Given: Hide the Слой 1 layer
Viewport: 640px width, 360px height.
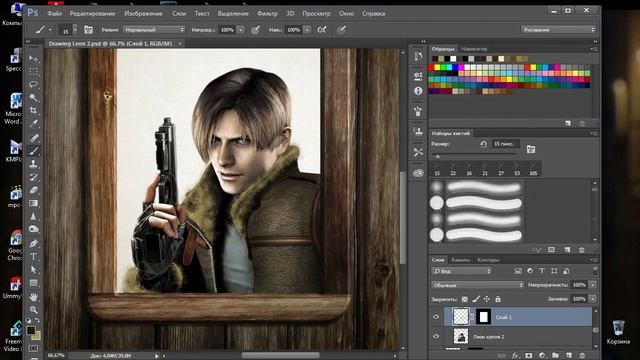Looking at the screenshot, I should point(436,317).
